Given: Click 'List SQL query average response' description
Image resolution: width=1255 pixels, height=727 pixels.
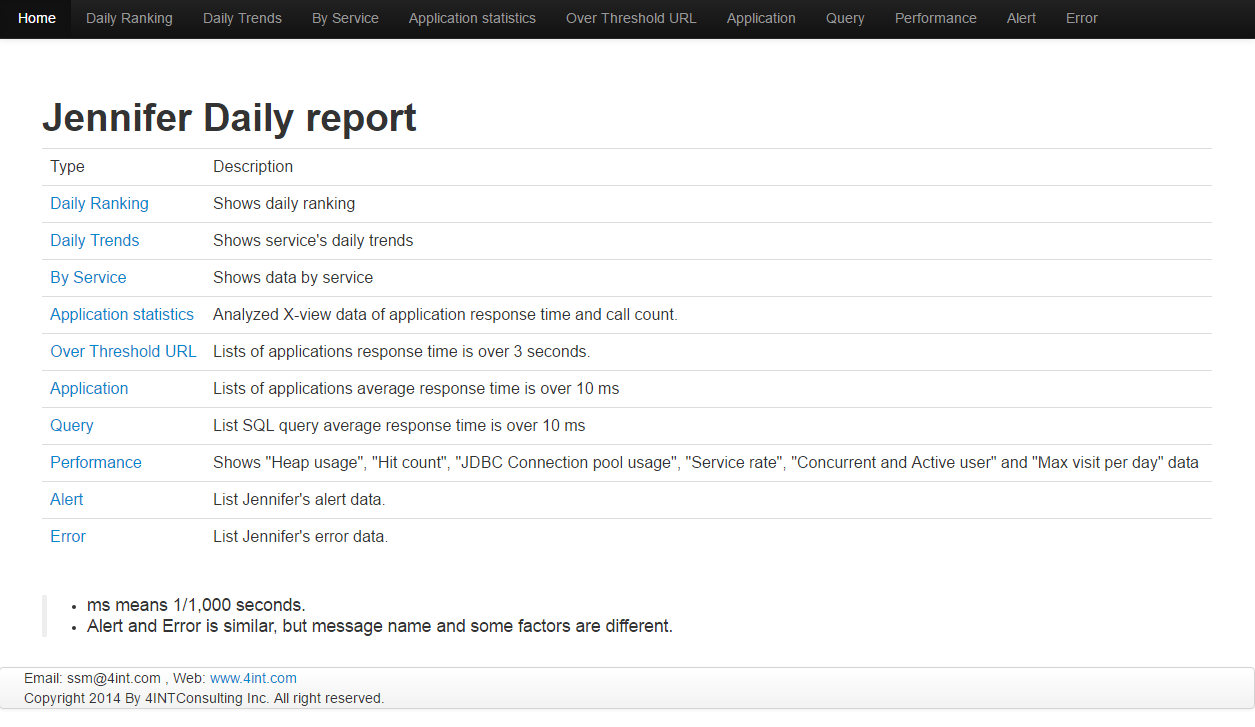Looking at the screenshot, I should [399, 425].
